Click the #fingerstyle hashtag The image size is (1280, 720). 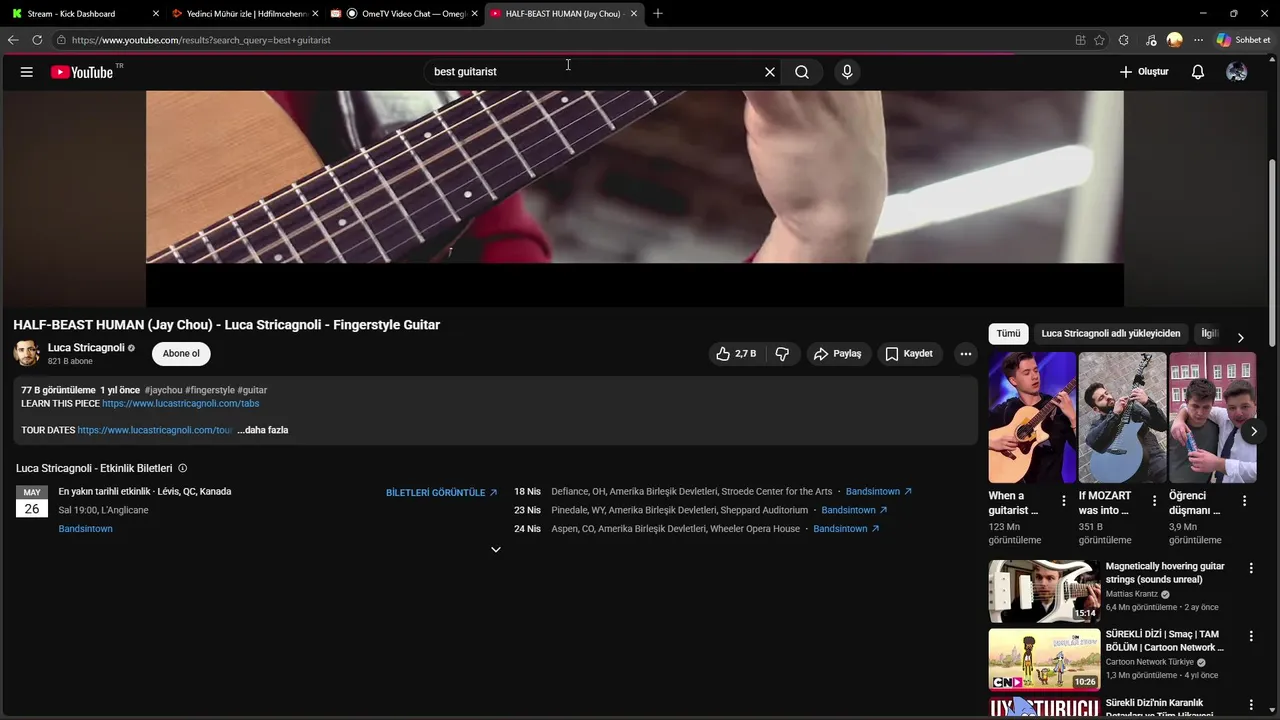tap(210, 390)
